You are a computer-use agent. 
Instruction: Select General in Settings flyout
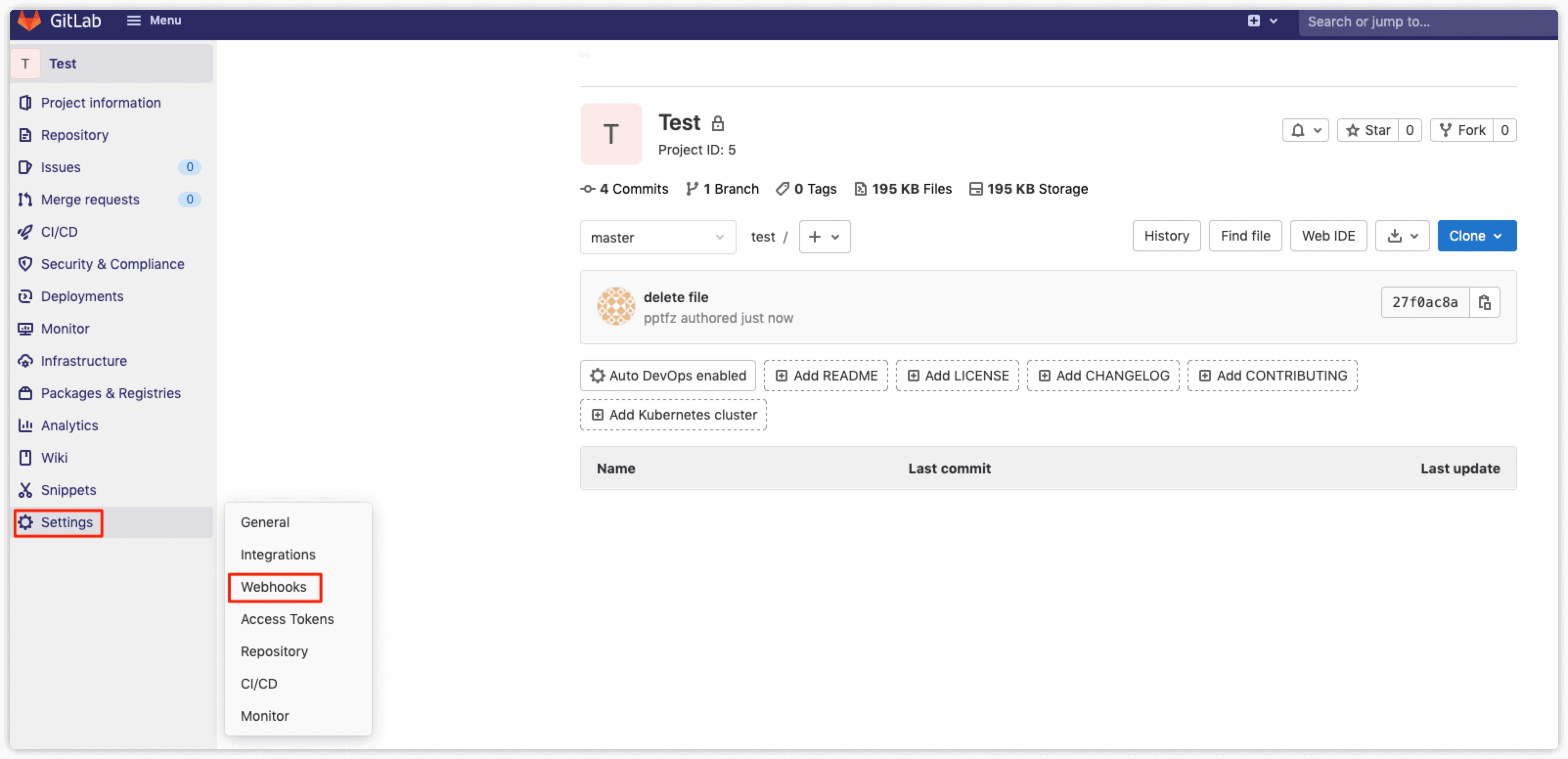click(x=265, y=522)
